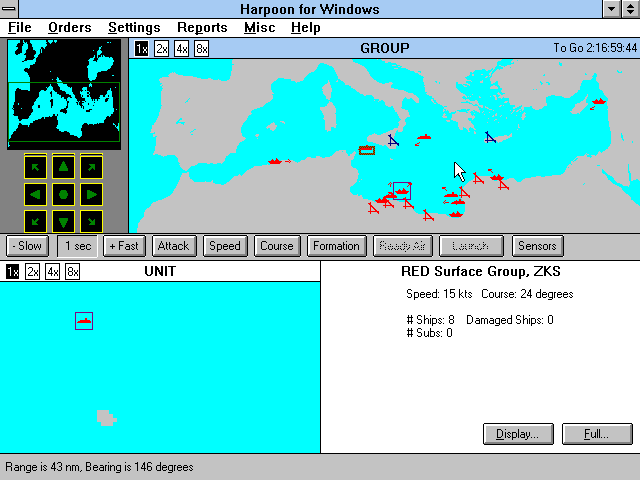Screen dimensions: 640x480
Task: Select the southernmost red ship near Libyan coast
Action: pyautogui.click(x=456, y=214)
